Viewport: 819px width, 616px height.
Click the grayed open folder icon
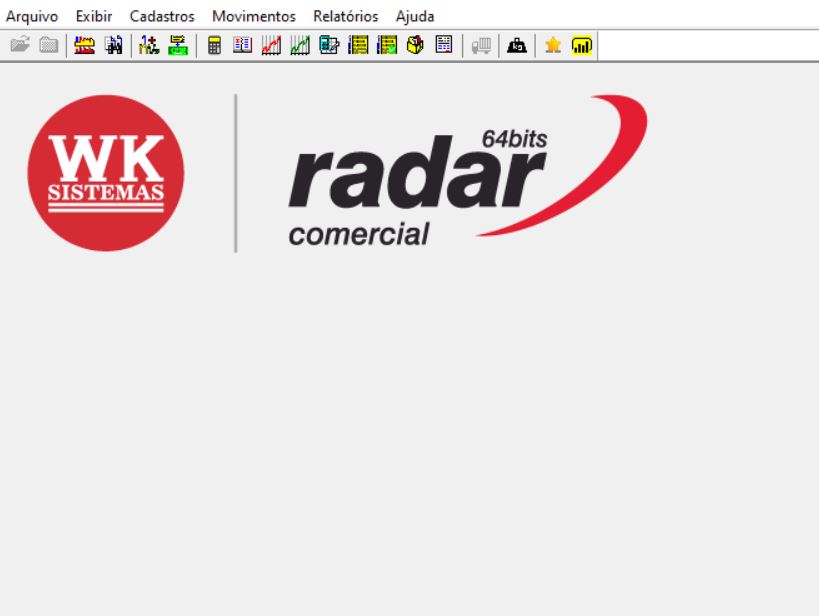tap(20, 45)
